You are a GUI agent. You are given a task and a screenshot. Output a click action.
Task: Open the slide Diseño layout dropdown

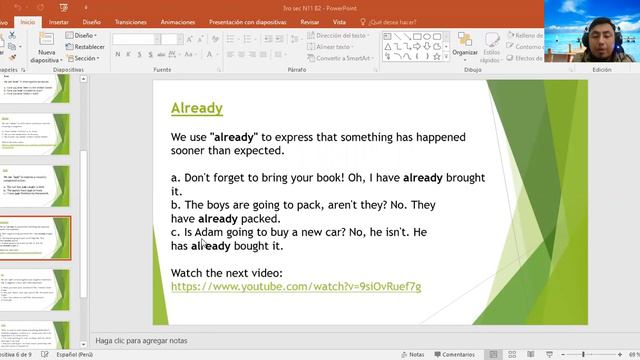point(81,36)
